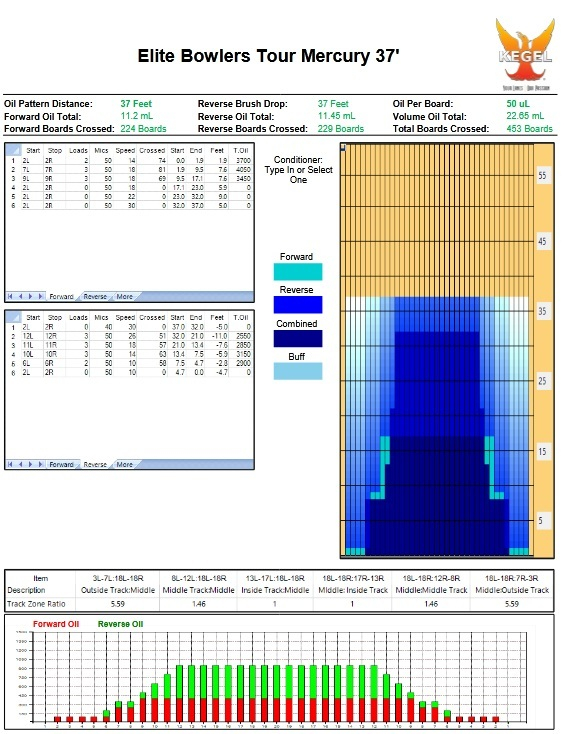Open the Forward tab in the upper table
This screenshot has width=564, height=734.
[61, 297]
